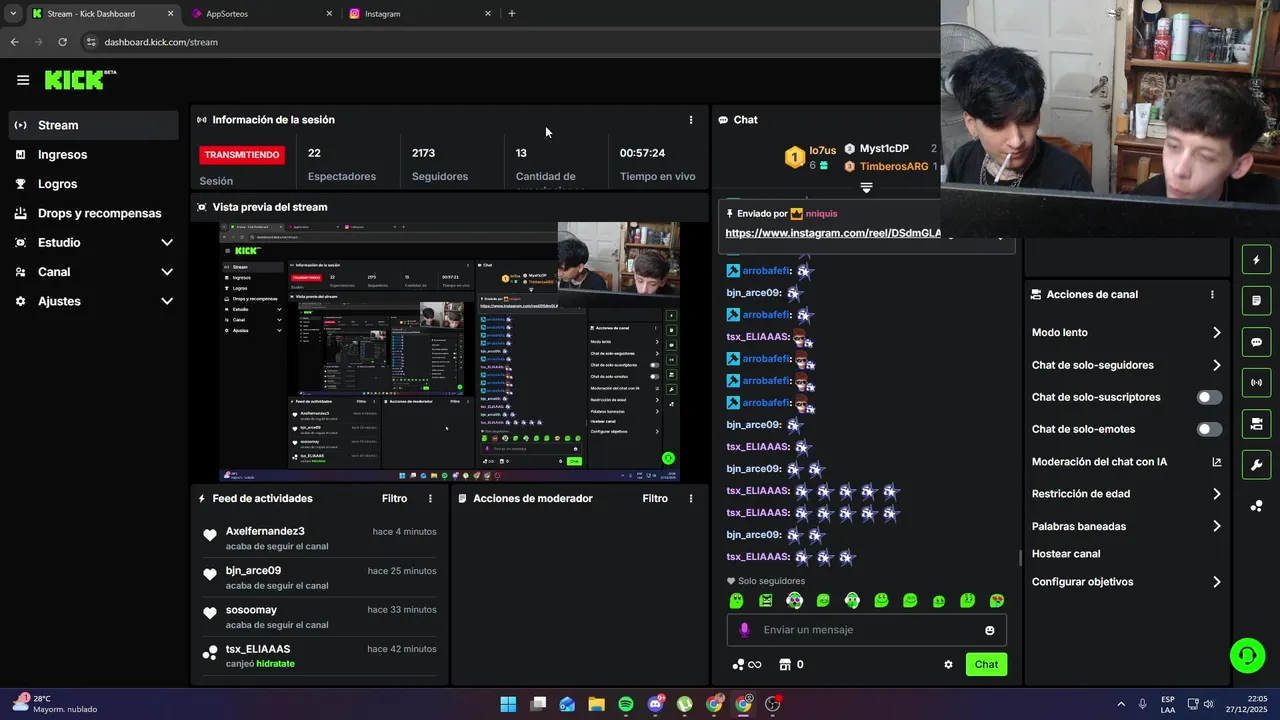This screenshot has height=720, width=1280.
Task: Select Ingresos in the sidebar
Action: pos(95,155)
